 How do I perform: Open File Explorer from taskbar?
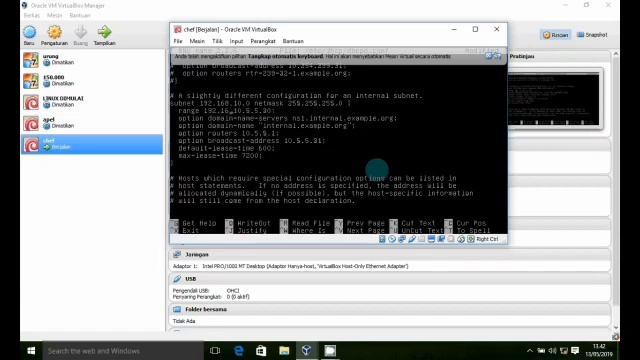tap(284, 351)
